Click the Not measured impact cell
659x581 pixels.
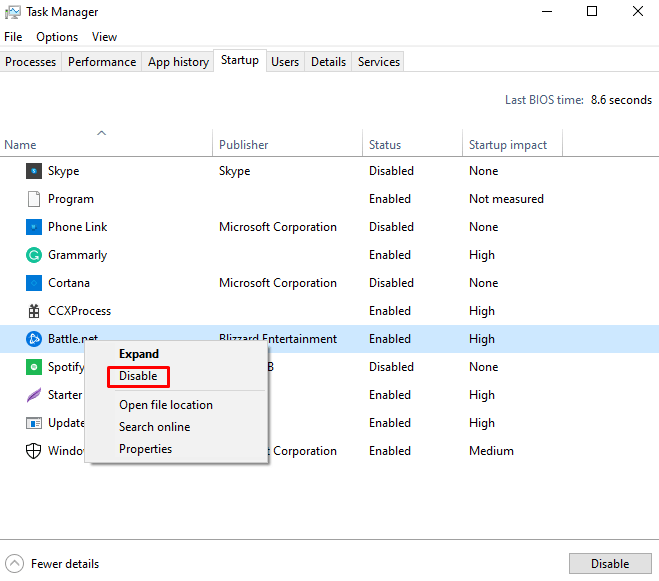[x=506, y=199]
